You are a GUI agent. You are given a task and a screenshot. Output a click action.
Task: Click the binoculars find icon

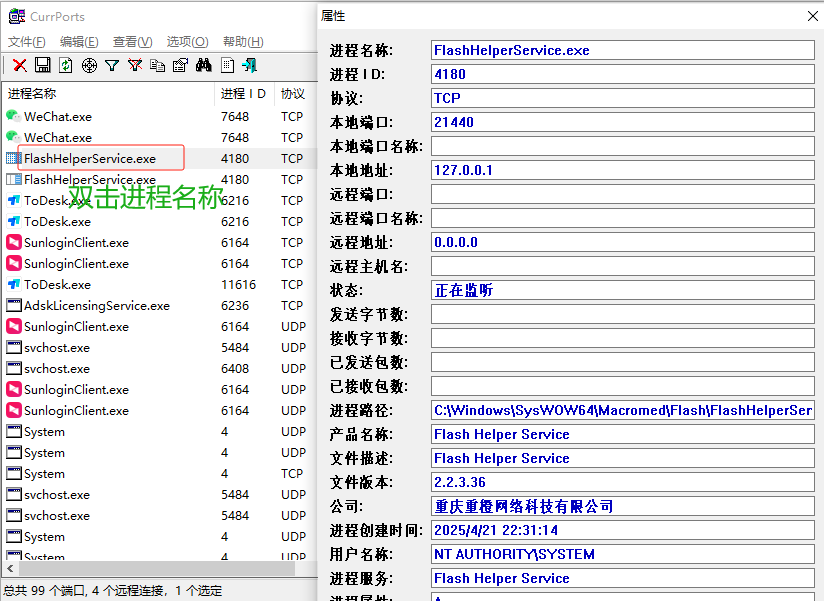203,65
